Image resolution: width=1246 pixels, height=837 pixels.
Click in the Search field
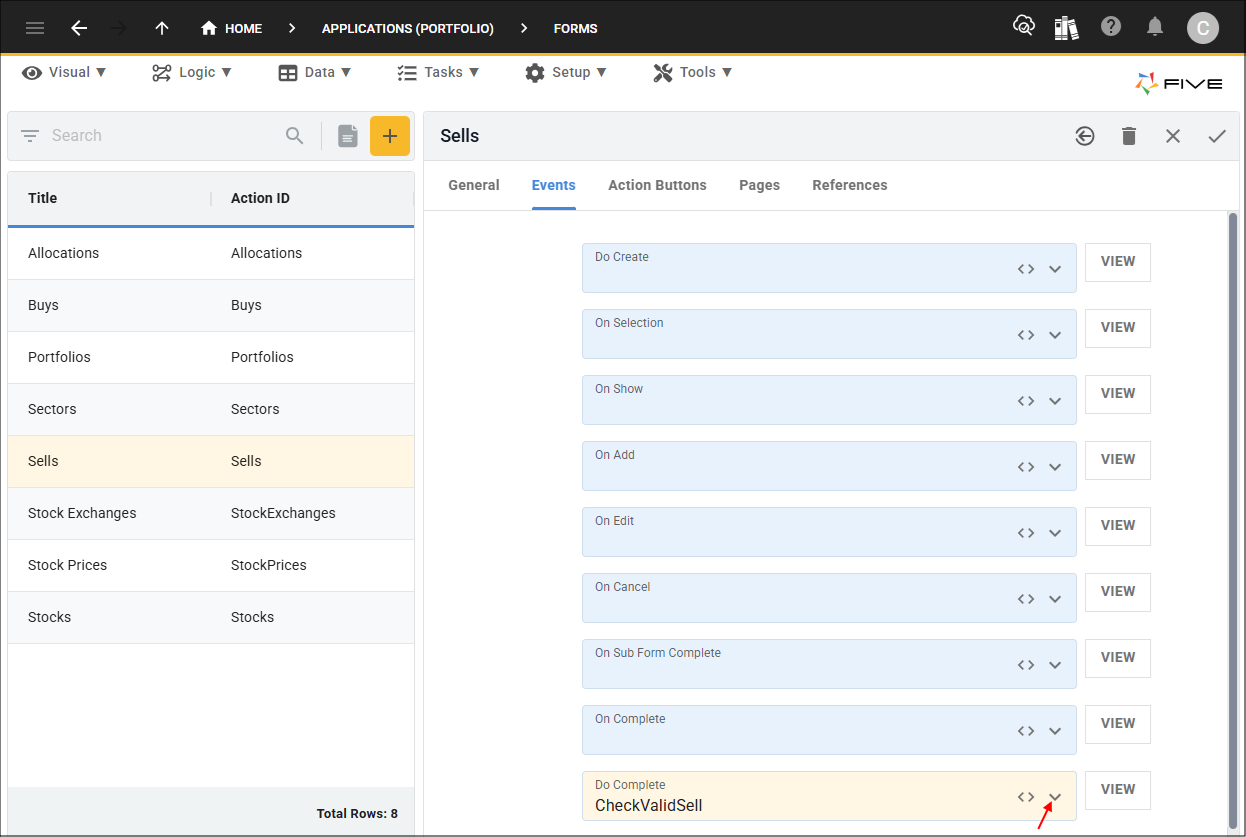tap(165, 136)
